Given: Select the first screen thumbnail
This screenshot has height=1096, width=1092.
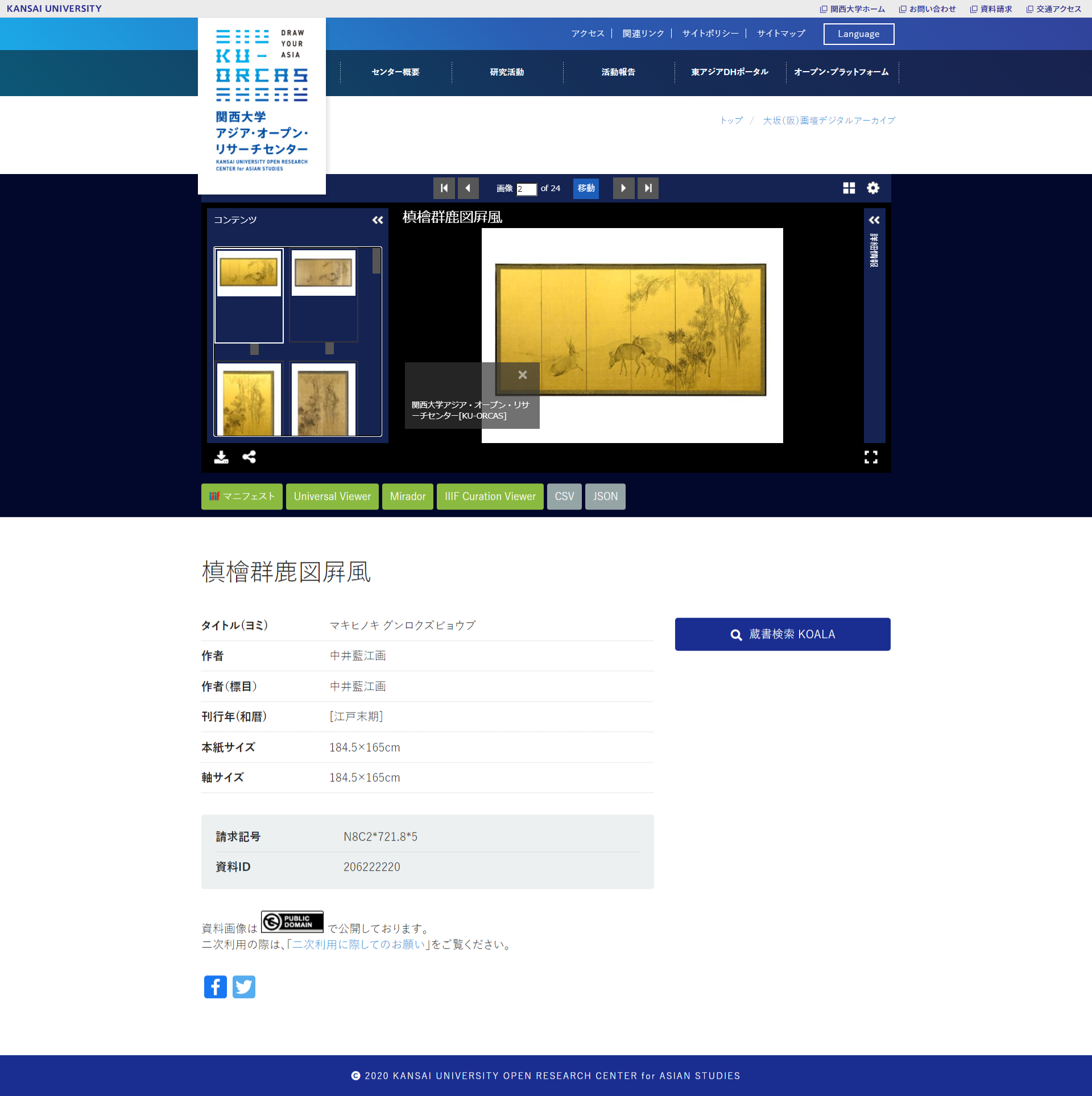Looking at the screenshot, I should (249, 295).
